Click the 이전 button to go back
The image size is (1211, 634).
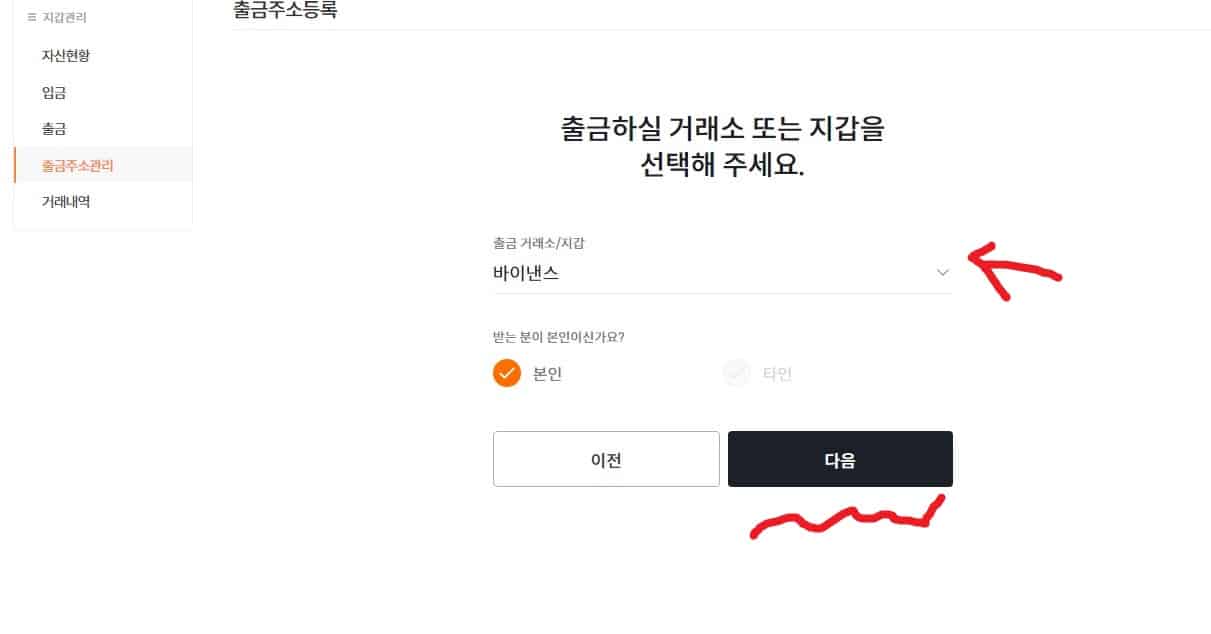coord(606,459)
